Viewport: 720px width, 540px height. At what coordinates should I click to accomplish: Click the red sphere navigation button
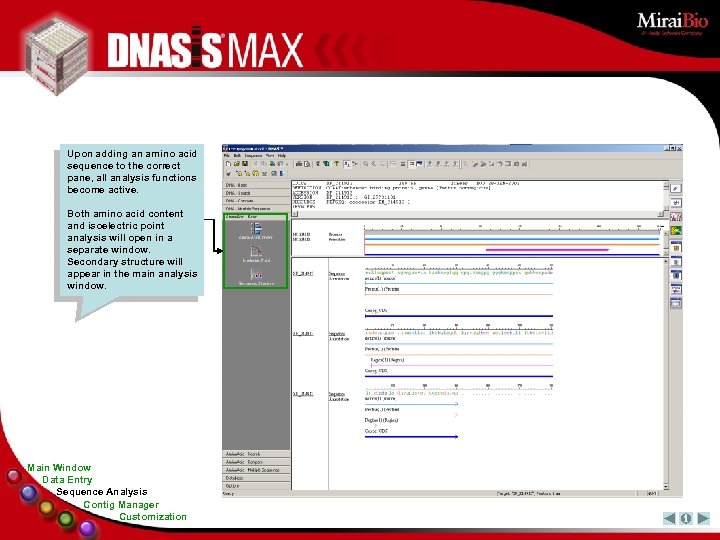pyautogui.click(x=14, y=476)
